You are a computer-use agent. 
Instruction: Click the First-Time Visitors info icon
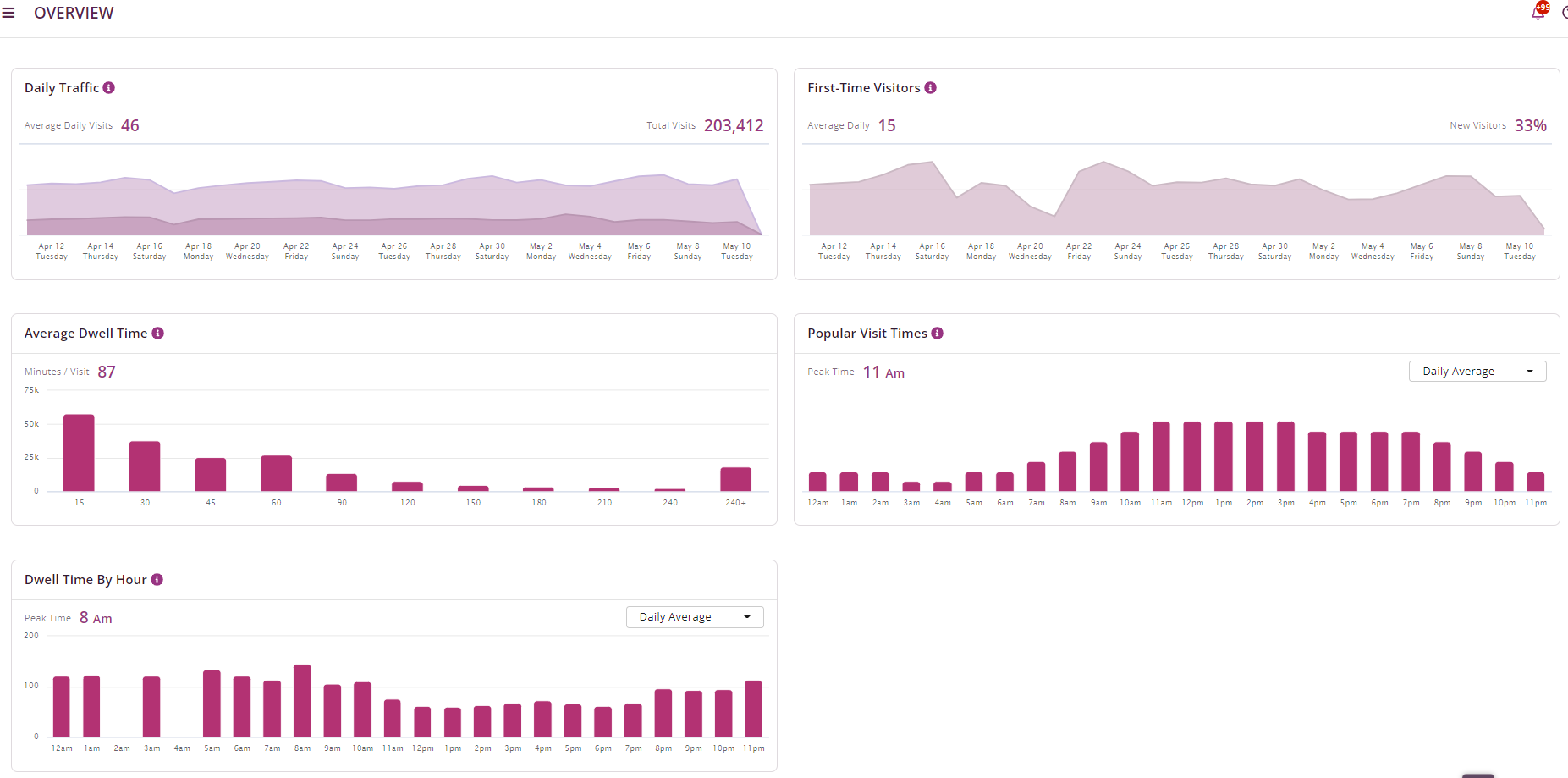pos(930,88)
